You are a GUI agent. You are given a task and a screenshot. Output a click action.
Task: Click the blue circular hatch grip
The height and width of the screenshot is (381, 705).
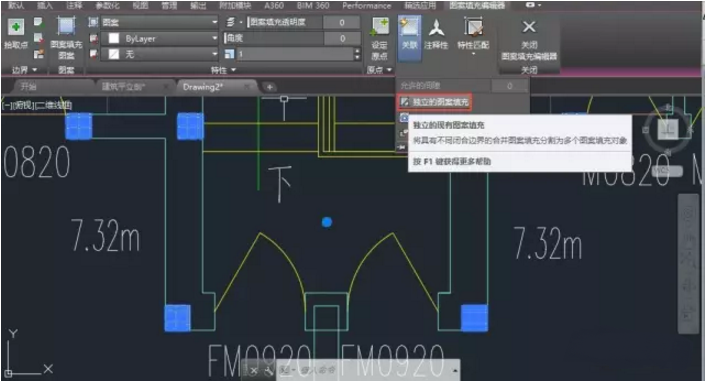click(x=327, y=222)
